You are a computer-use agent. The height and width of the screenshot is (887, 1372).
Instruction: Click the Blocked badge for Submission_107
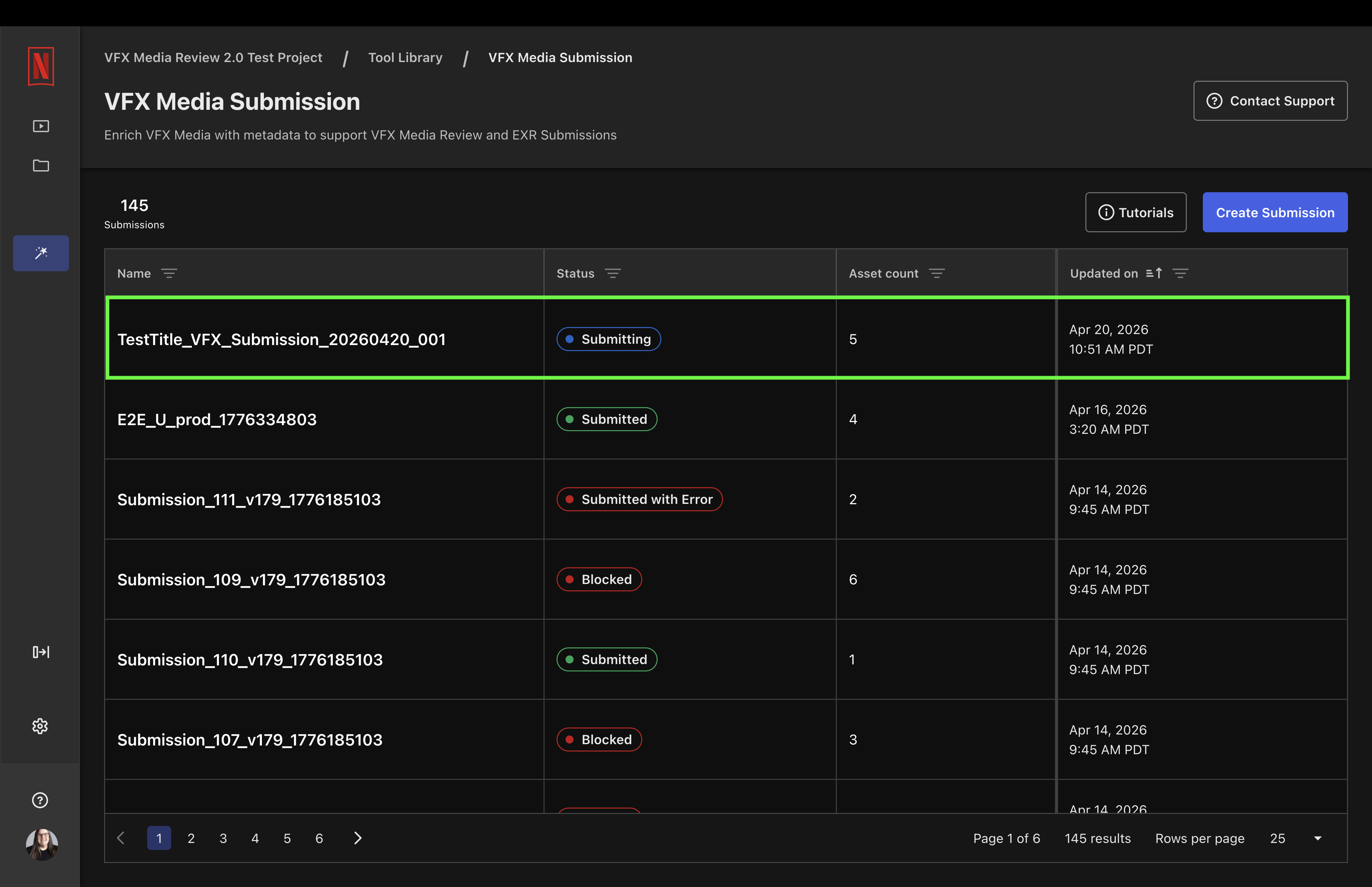coord(599,740)
